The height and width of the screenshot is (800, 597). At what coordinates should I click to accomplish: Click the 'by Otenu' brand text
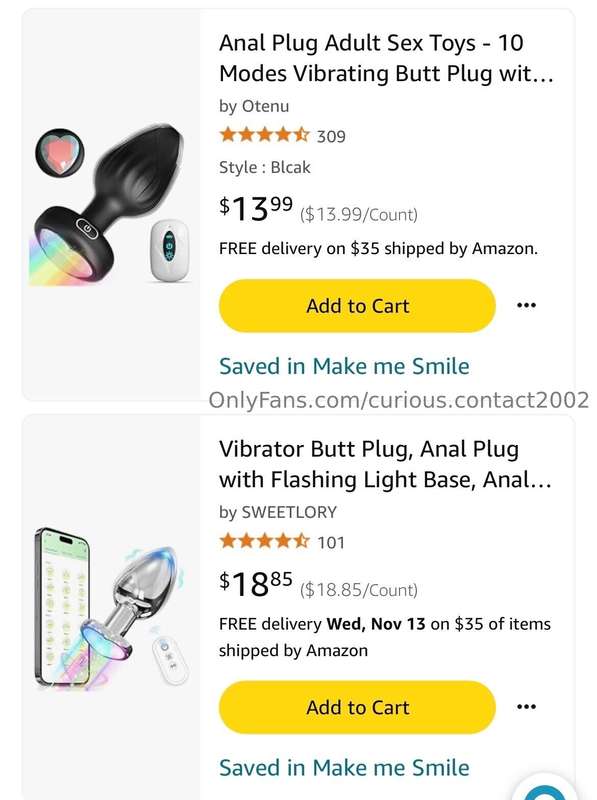tap(254, 106)
